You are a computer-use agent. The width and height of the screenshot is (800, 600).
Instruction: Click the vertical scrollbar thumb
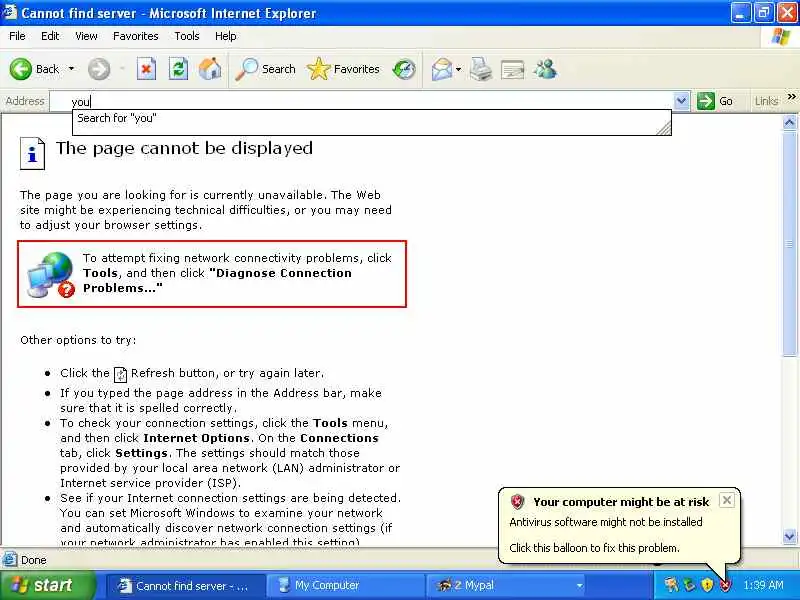(x=790, y=242)
